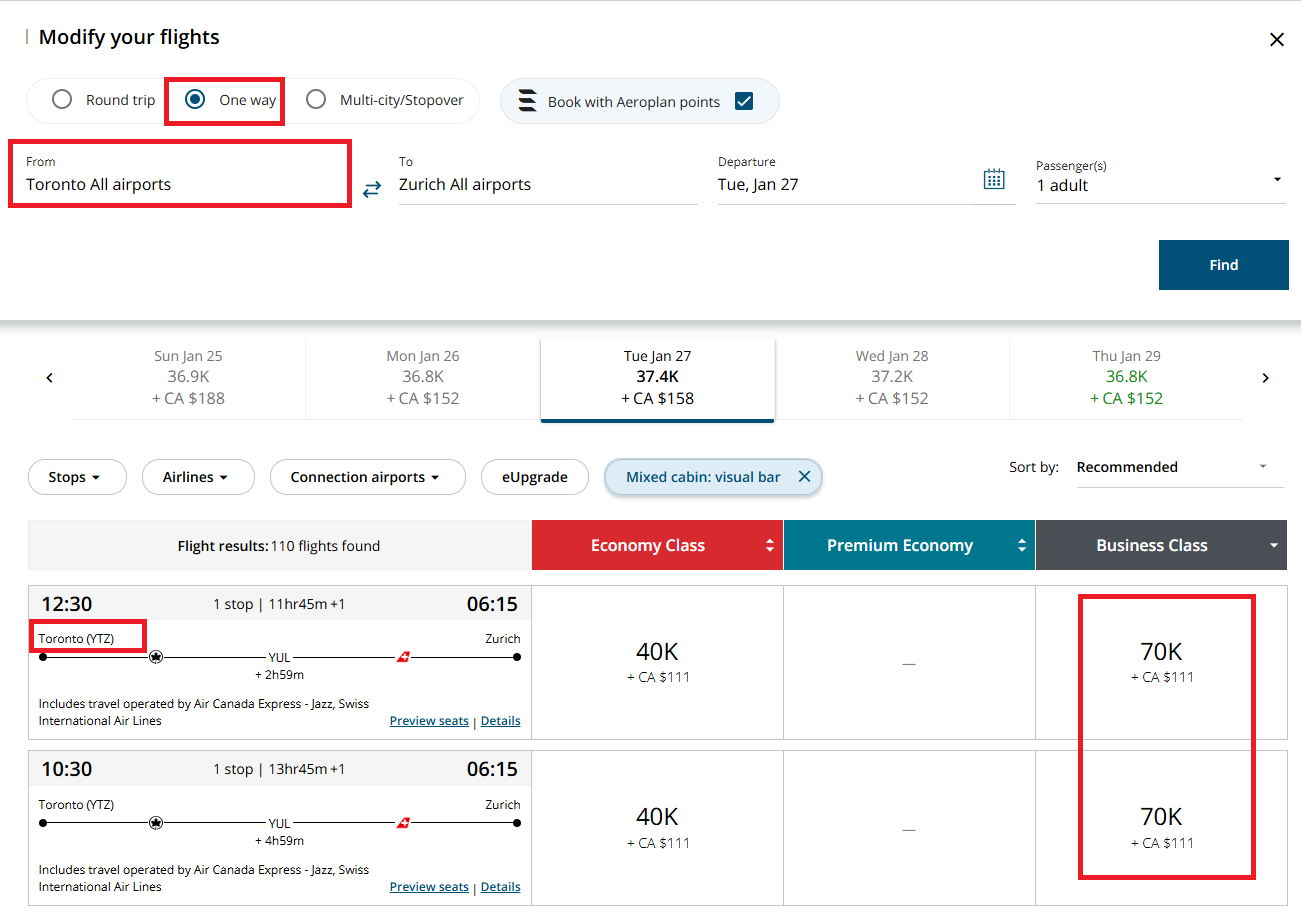Click the Aeroplan tiers icon beside Book with Aeroplan
The height and width of the screenshot is (911, 1309).
tap(524, 101)
